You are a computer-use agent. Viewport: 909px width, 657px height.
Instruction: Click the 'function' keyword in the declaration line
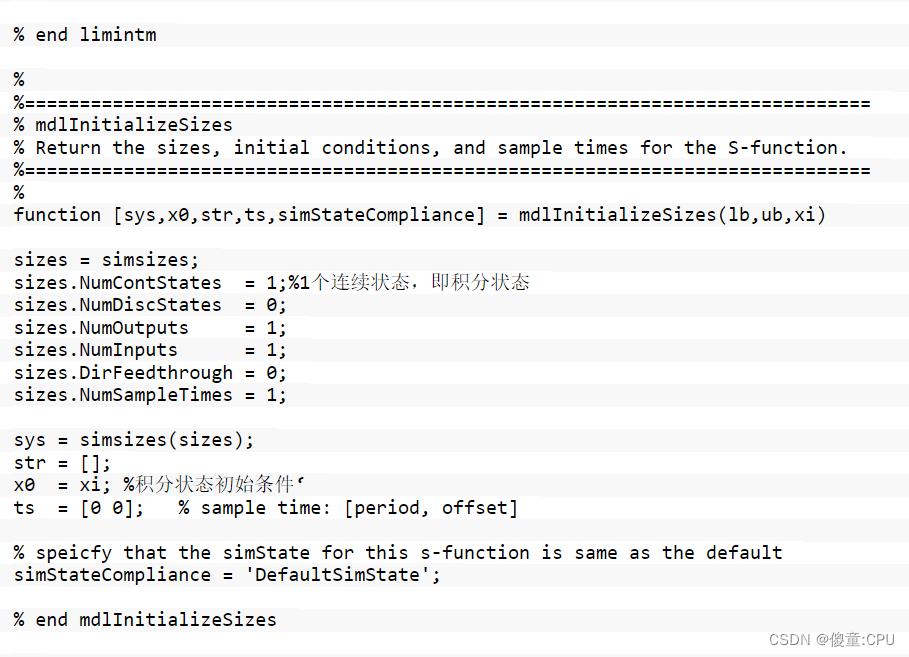57,215
